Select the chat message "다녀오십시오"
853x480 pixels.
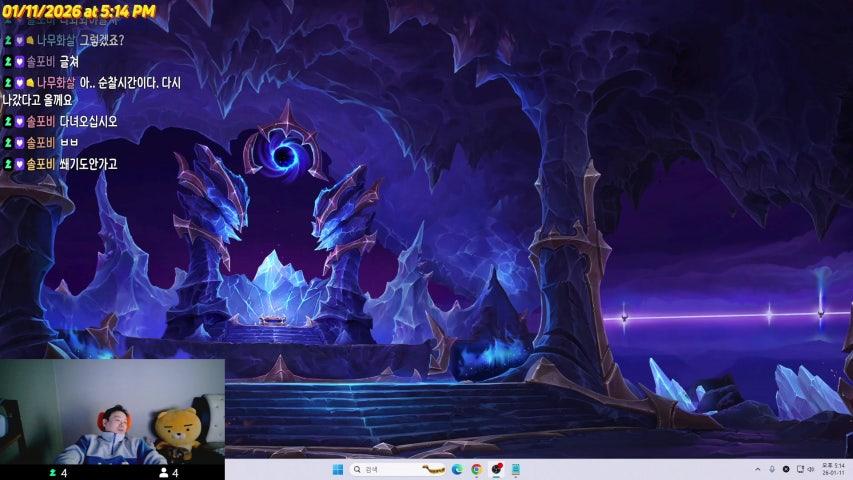(x=88, y=121)
